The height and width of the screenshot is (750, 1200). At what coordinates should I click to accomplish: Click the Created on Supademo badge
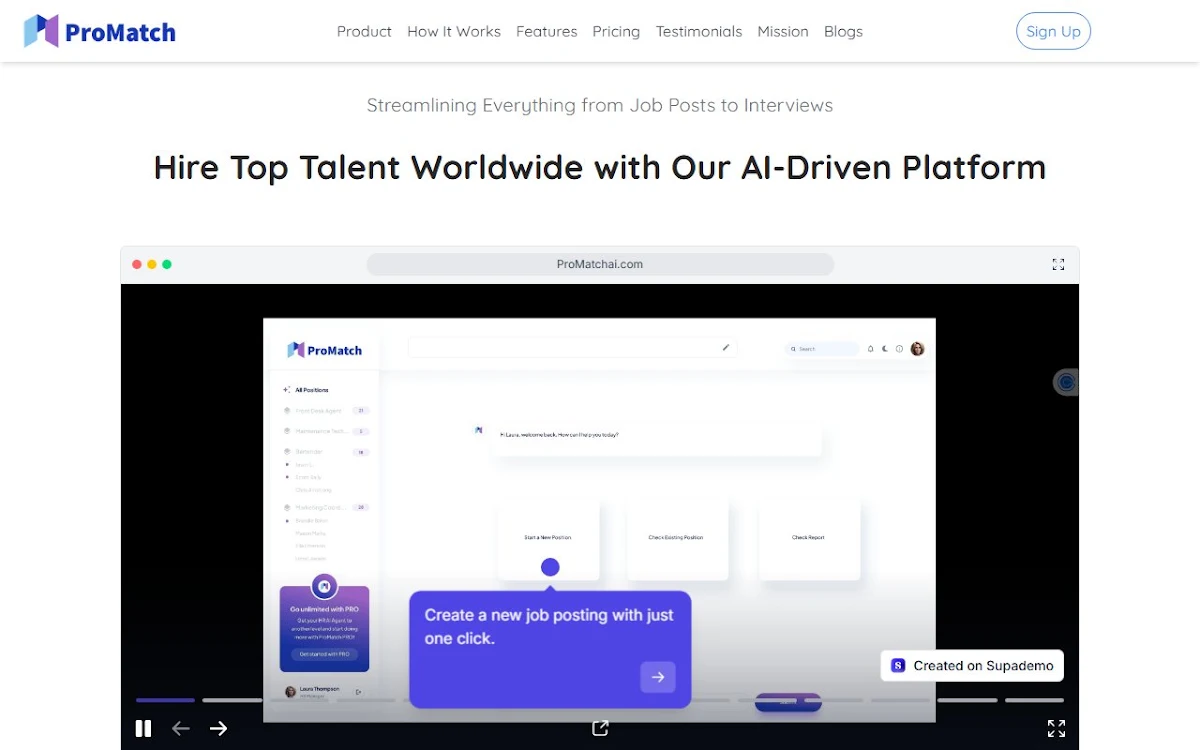pos(973,666)
